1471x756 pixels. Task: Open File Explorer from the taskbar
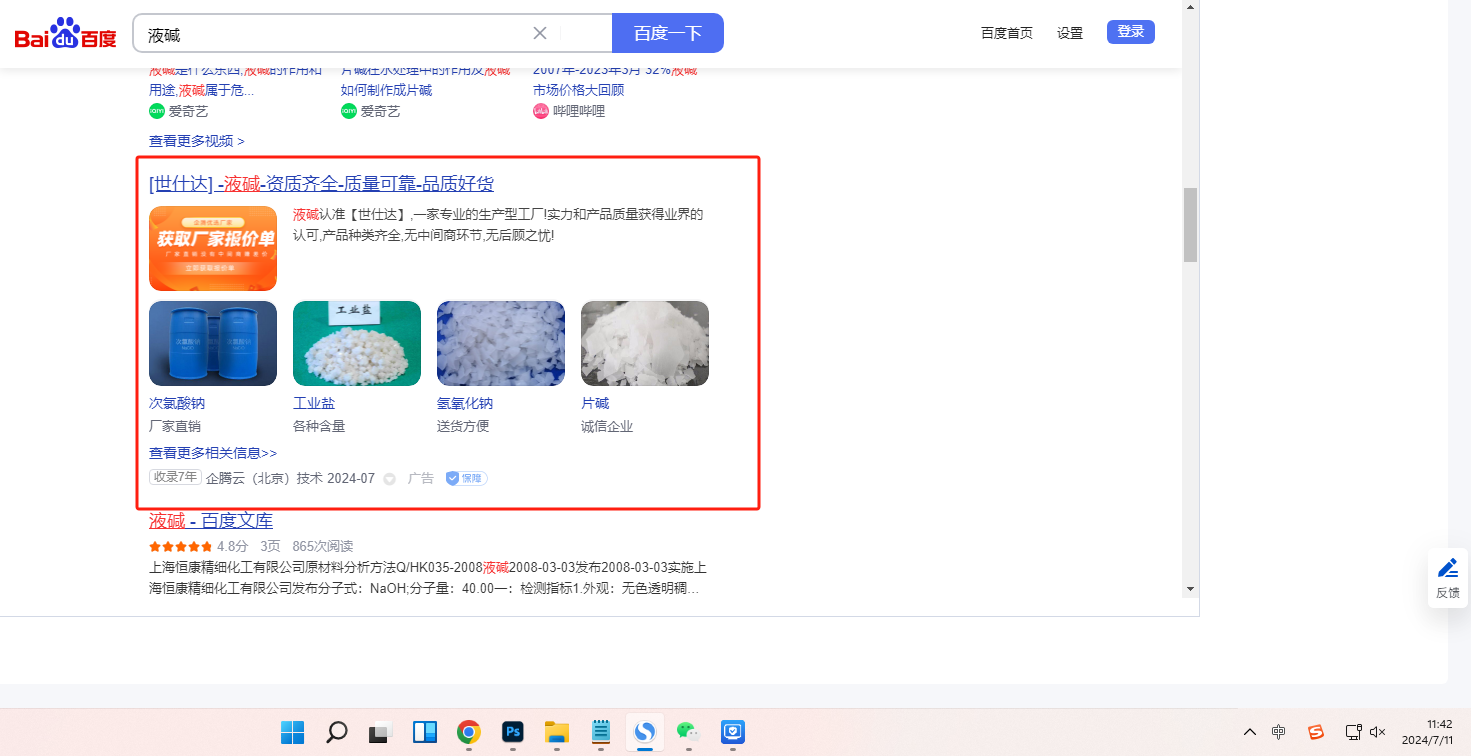pyautogui.click(x=557, y=732)
